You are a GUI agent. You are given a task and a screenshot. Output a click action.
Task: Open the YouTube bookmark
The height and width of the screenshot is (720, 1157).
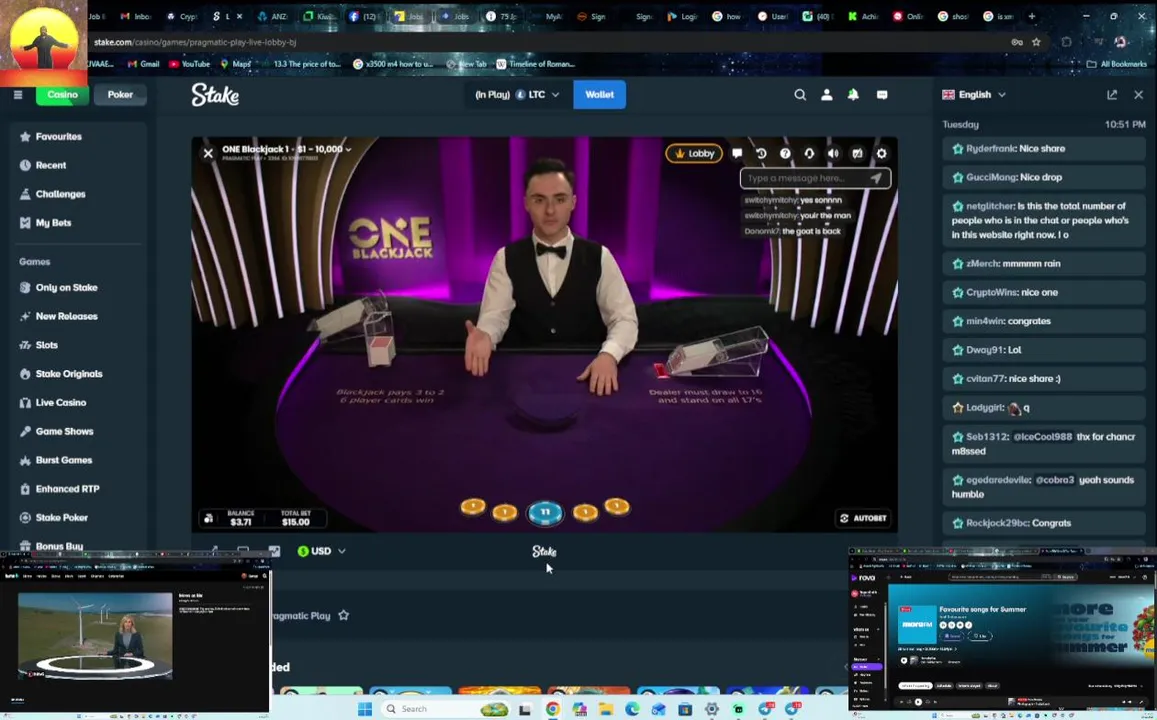[x=190, y=64]
